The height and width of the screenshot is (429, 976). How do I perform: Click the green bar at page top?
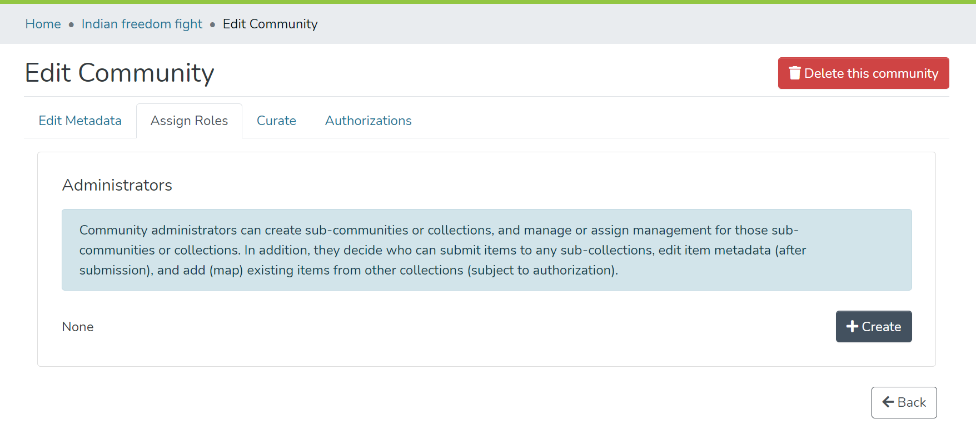click(x=488, y=2)
